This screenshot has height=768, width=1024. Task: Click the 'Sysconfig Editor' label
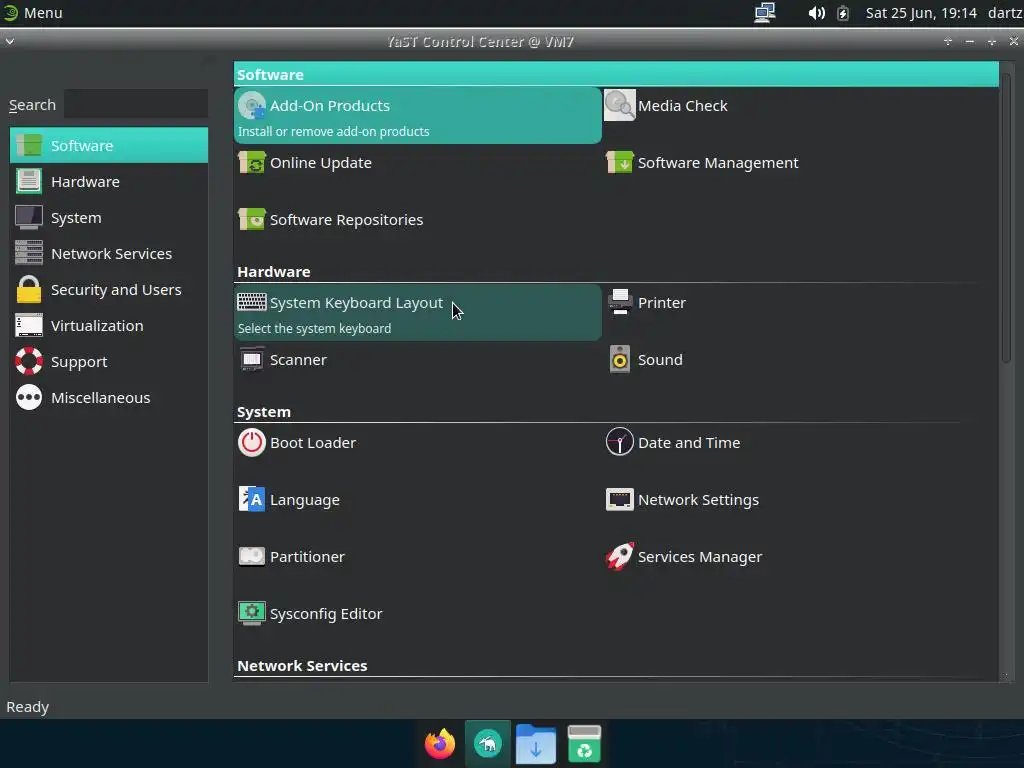point(326,614)
